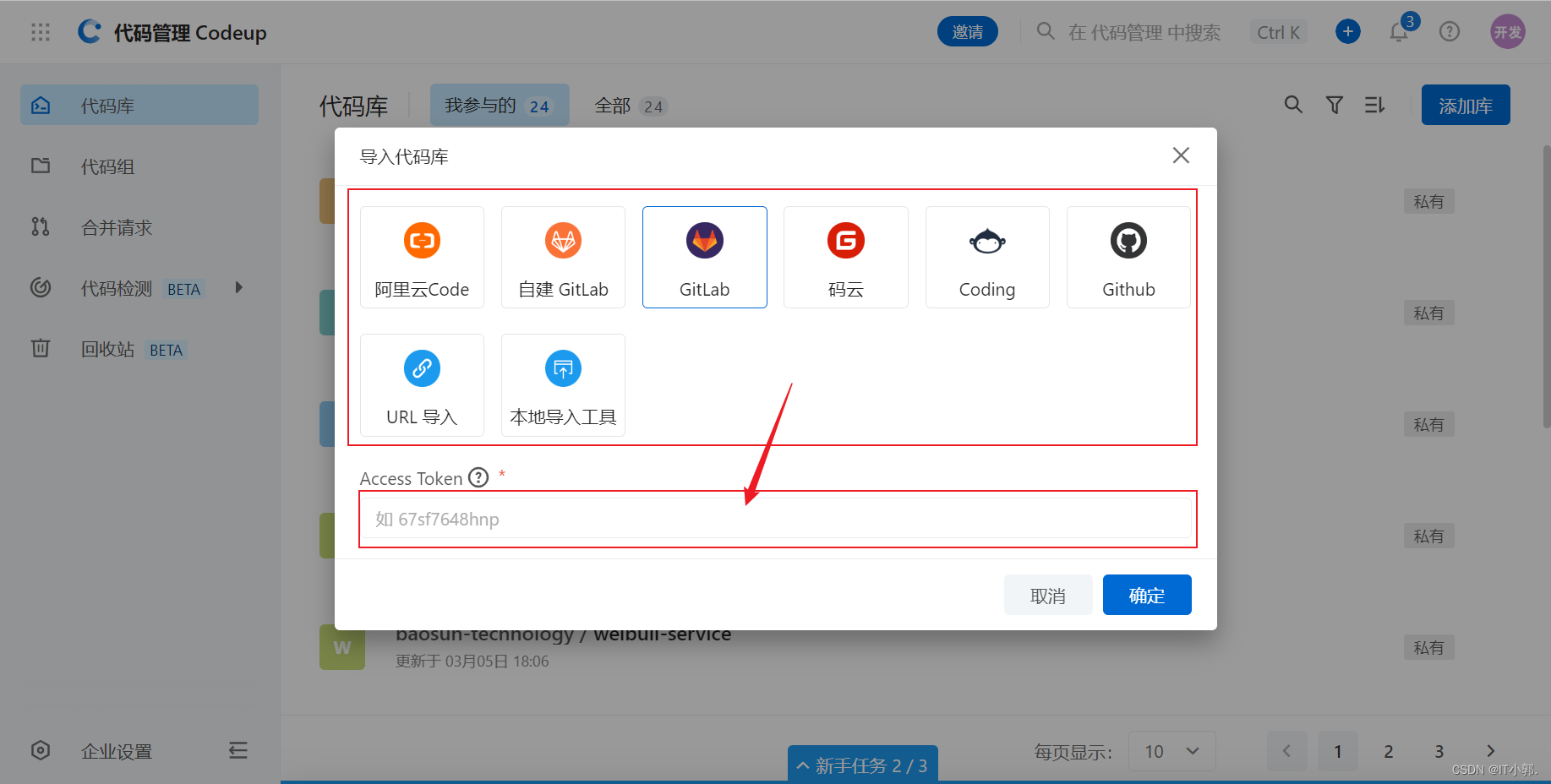Click the green W repository avatar
Viewport: 1551px width, 784px height.
tap(342, 647)
